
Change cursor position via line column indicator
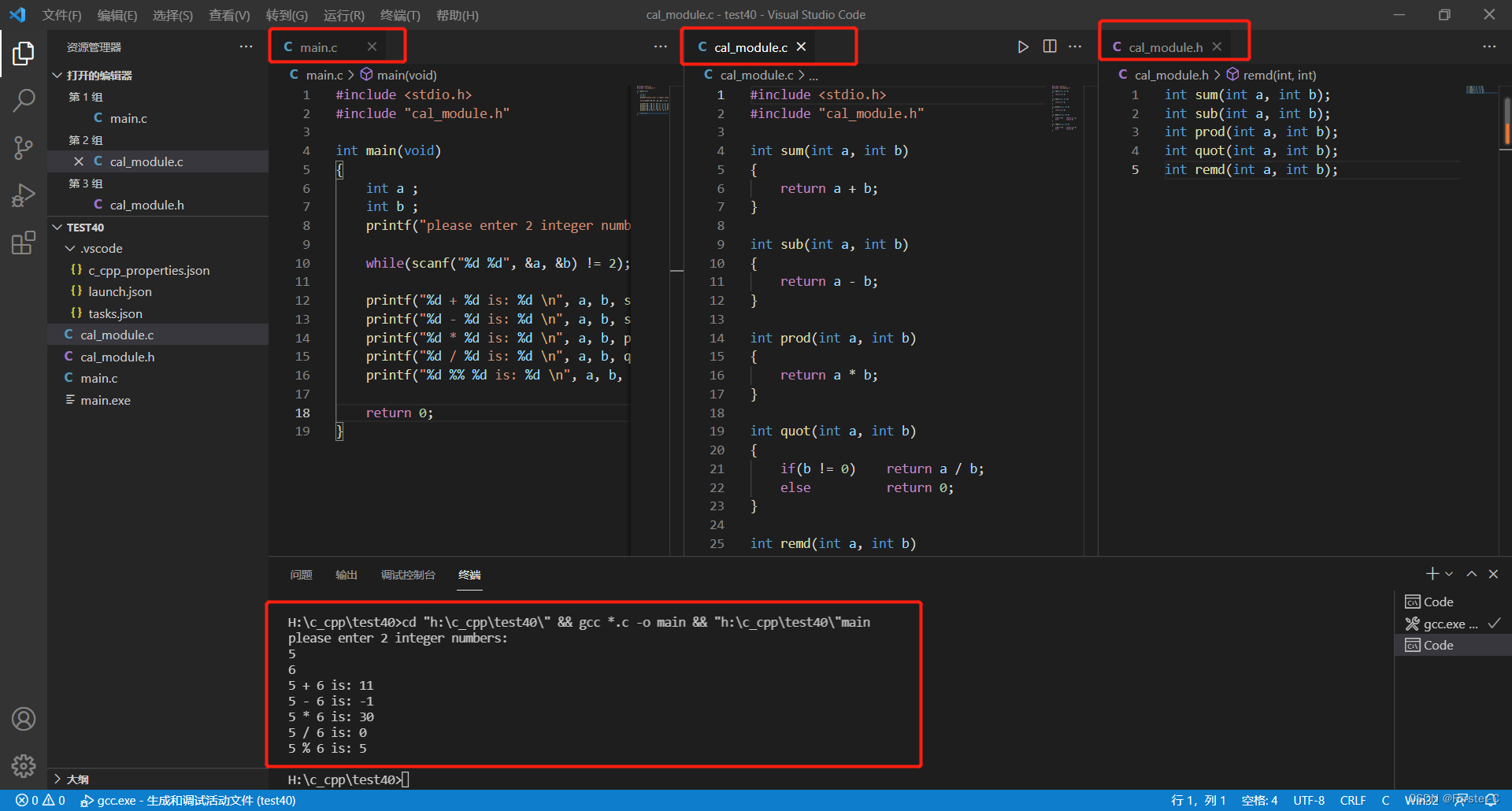coord(1198,800)
